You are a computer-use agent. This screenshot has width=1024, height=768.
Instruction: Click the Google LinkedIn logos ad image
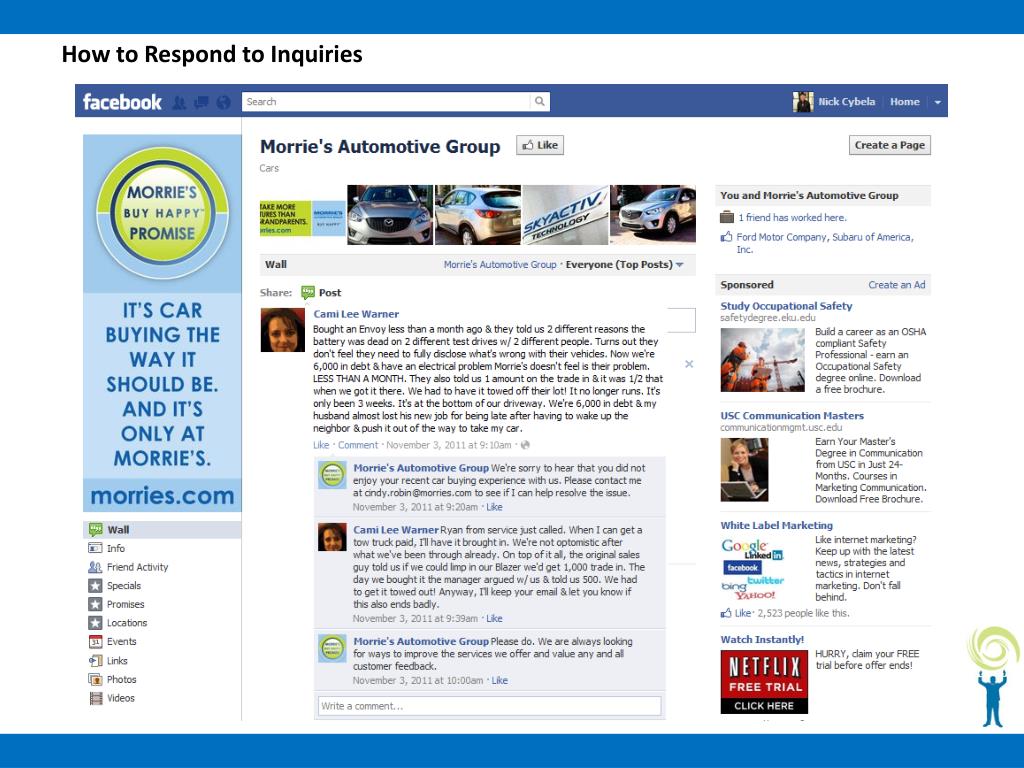click(752, 569)
